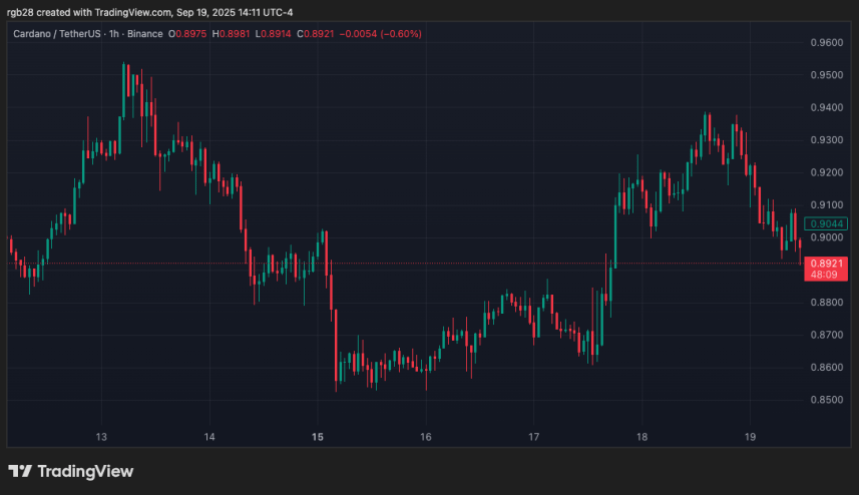Select date 18 on time axis
Image resolution: width=859 pixels, height=495 pixels.
click(642, 437)
